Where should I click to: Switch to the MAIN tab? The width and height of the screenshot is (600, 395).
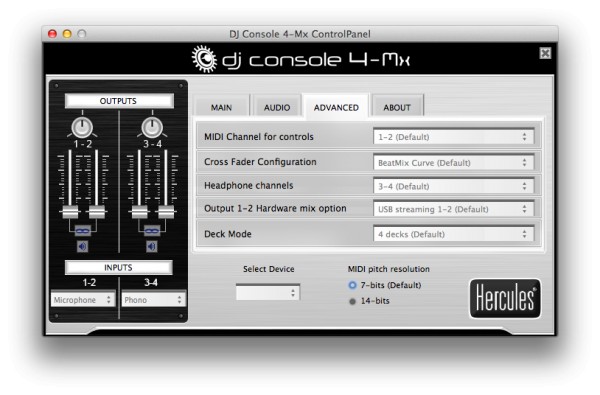pos(221,107)
